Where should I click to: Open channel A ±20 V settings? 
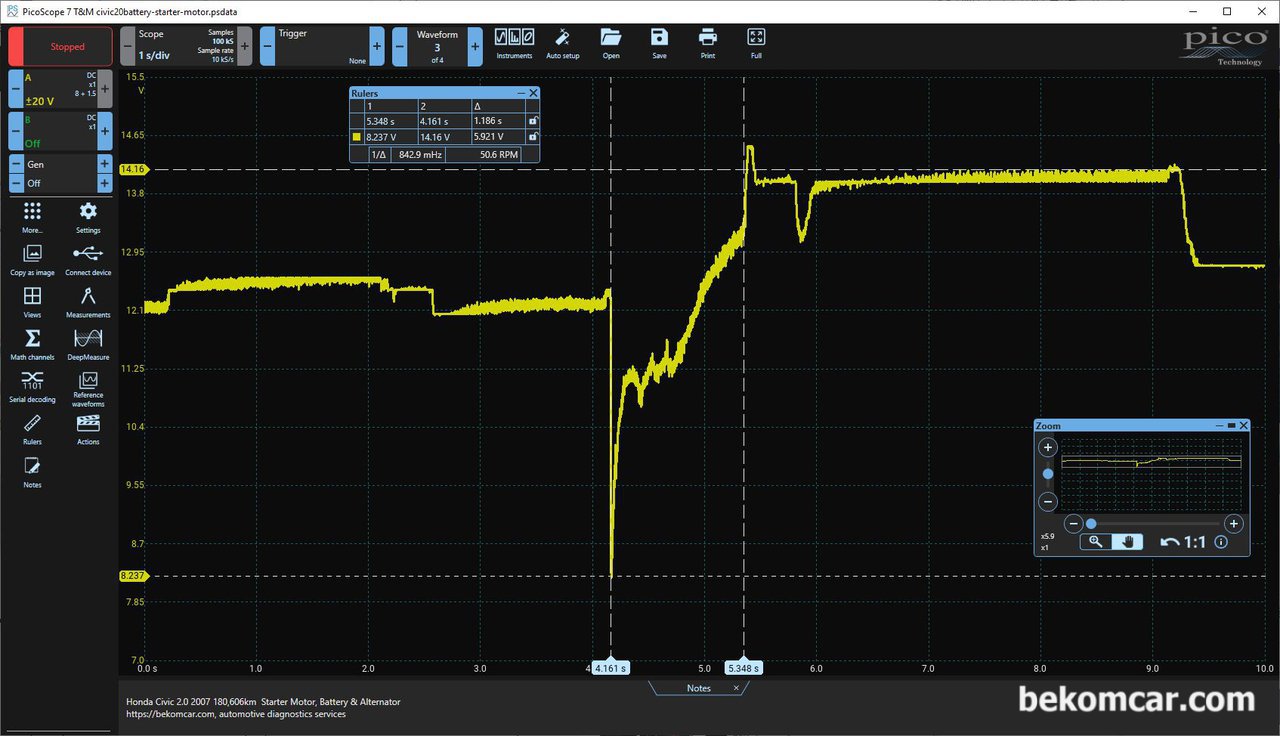[x=60, y=89]
